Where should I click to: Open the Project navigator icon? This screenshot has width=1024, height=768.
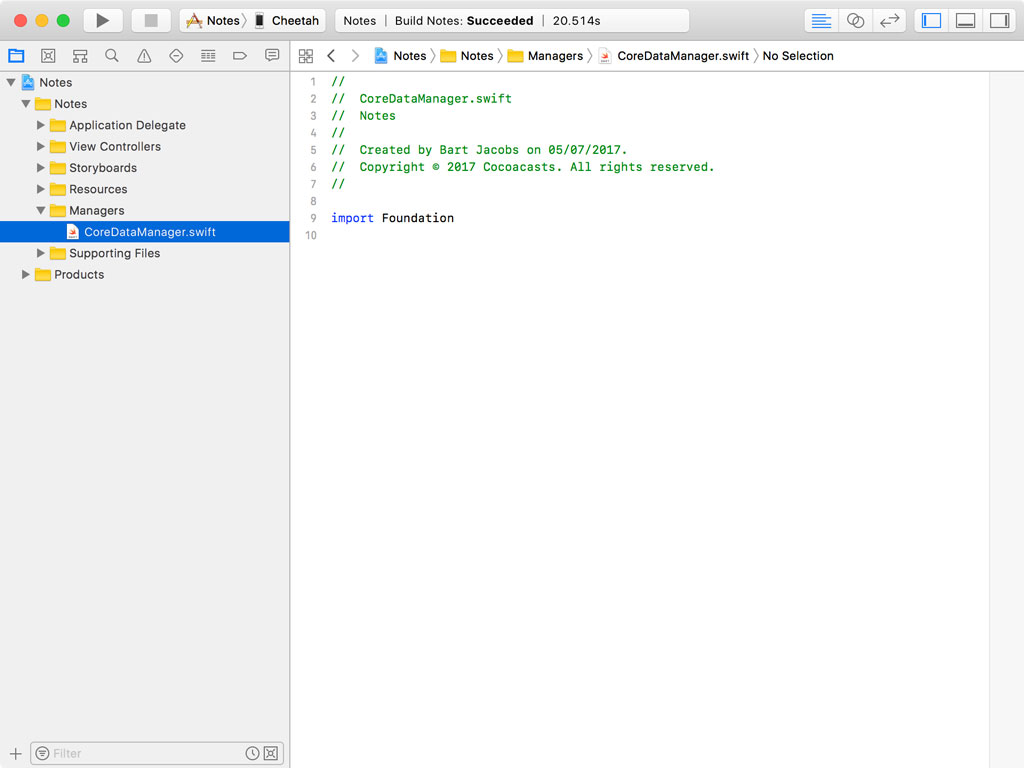point(16,55)
